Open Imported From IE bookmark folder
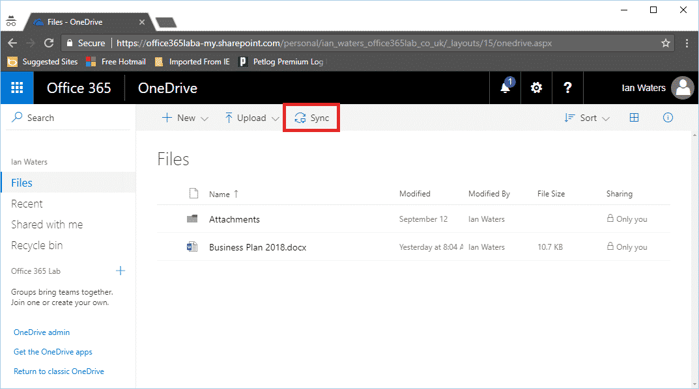Viewport: 699px width, 389px height. [x=192, y=61]
